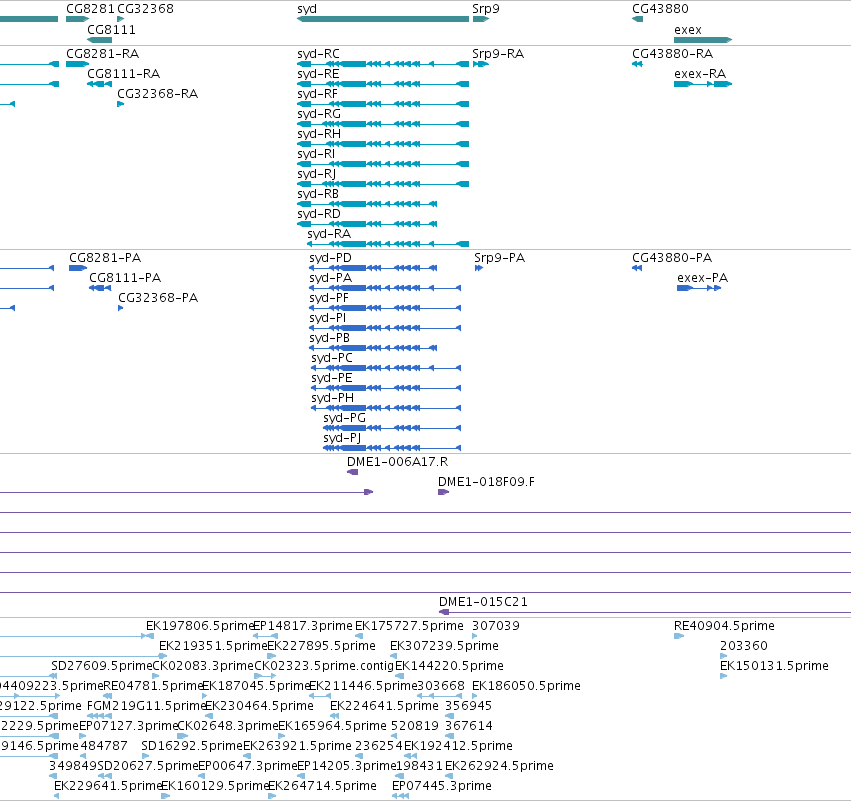This screenshot has width=851, height=801.
Task: Select the EK150131.5prime EST label
Action: point(774,666)
